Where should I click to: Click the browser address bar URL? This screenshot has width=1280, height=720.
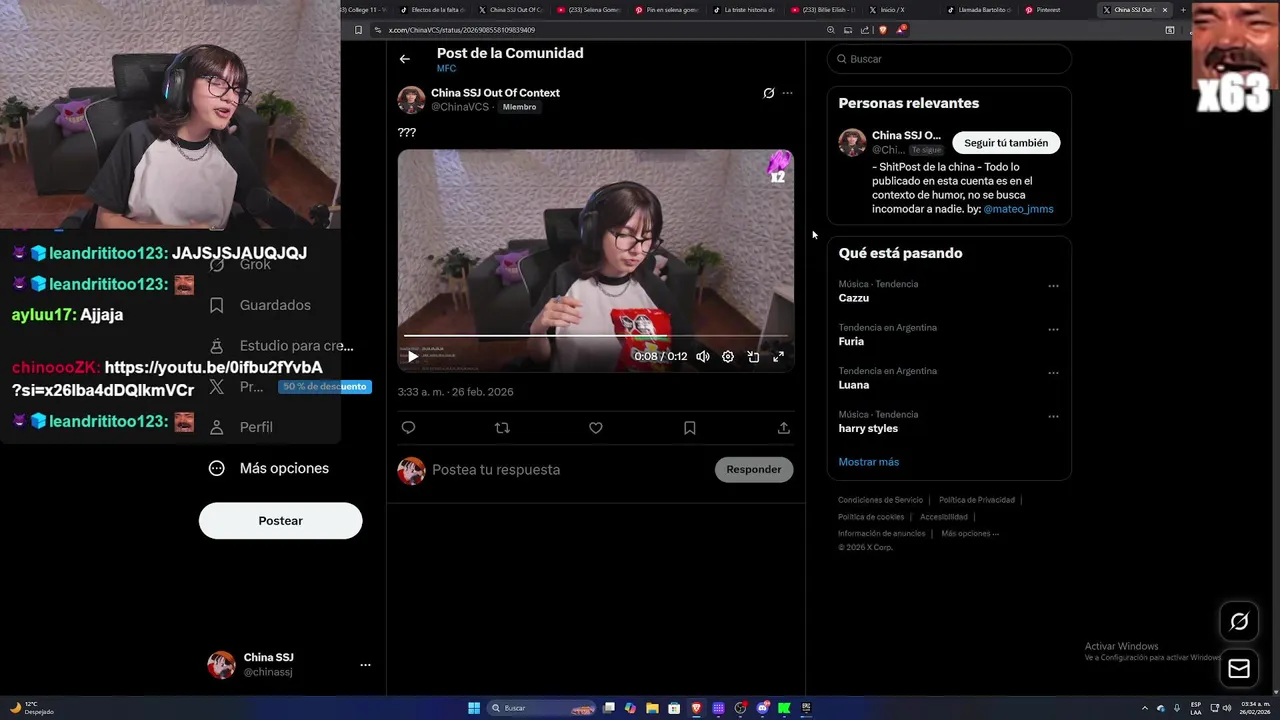[x=461, y=30]
